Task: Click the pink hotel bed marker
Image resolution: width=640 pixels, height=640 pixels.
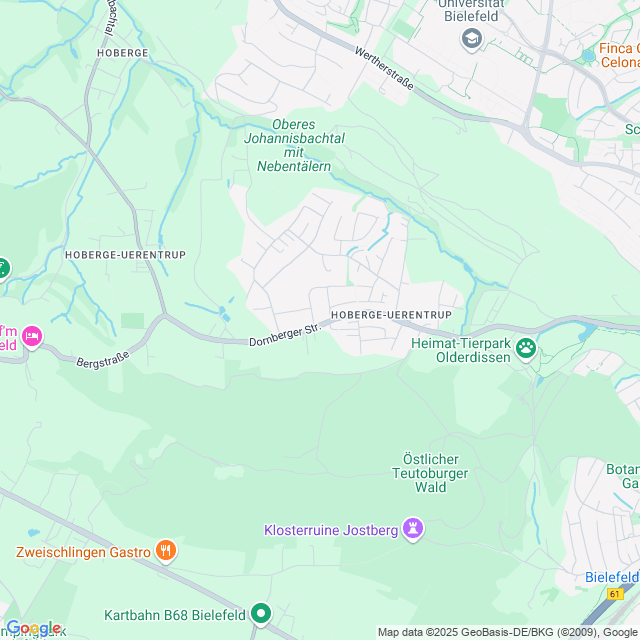Action: (32, 336)
